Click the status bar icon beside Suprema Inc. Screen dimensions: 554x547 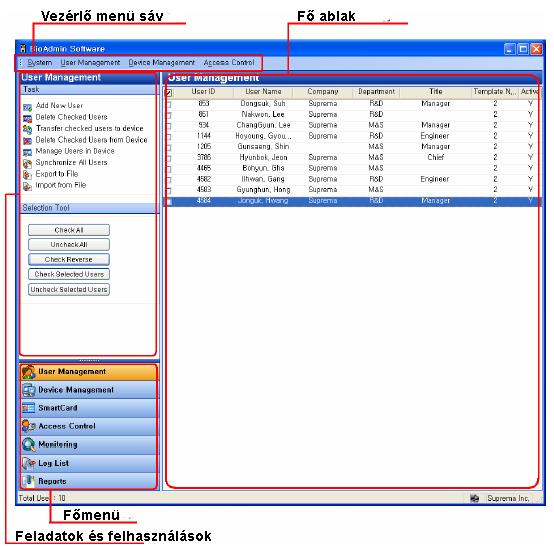(x=475, y=498)
